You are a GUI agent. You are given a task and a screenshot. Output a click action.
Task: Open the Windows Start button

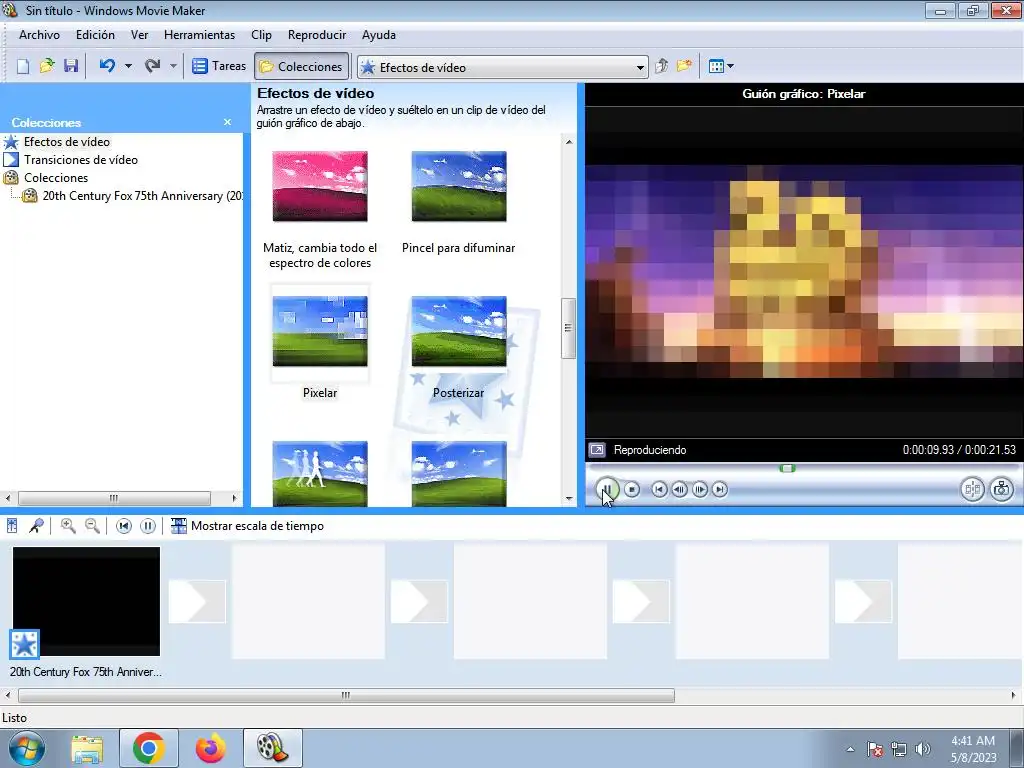[x=26, y=748]
